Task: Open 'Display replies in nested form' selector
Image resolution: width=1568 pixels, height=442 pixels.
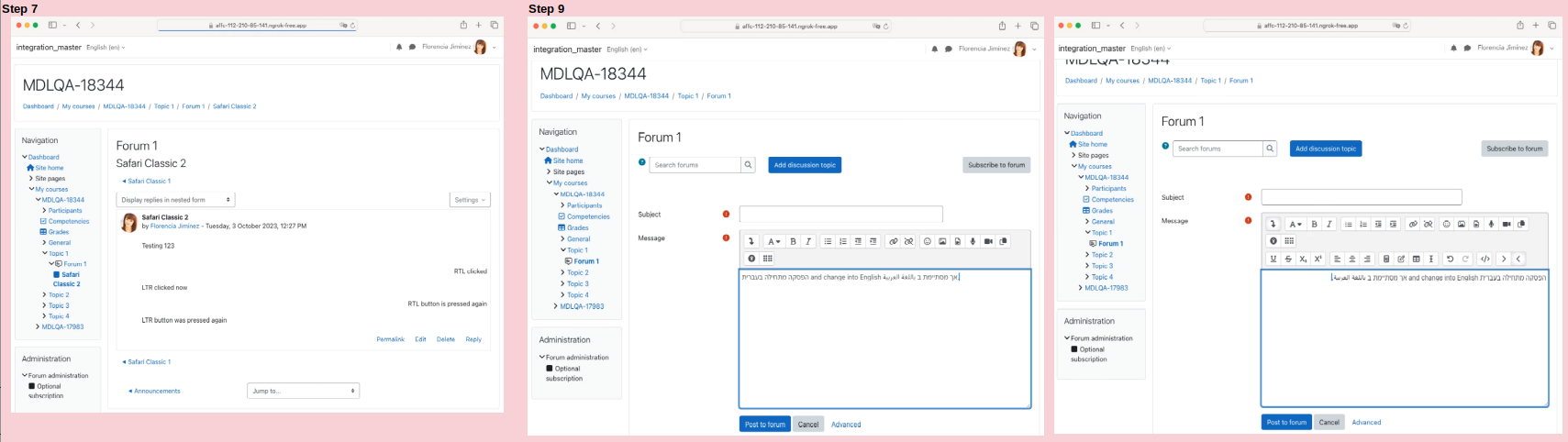Action: point(175,199)
